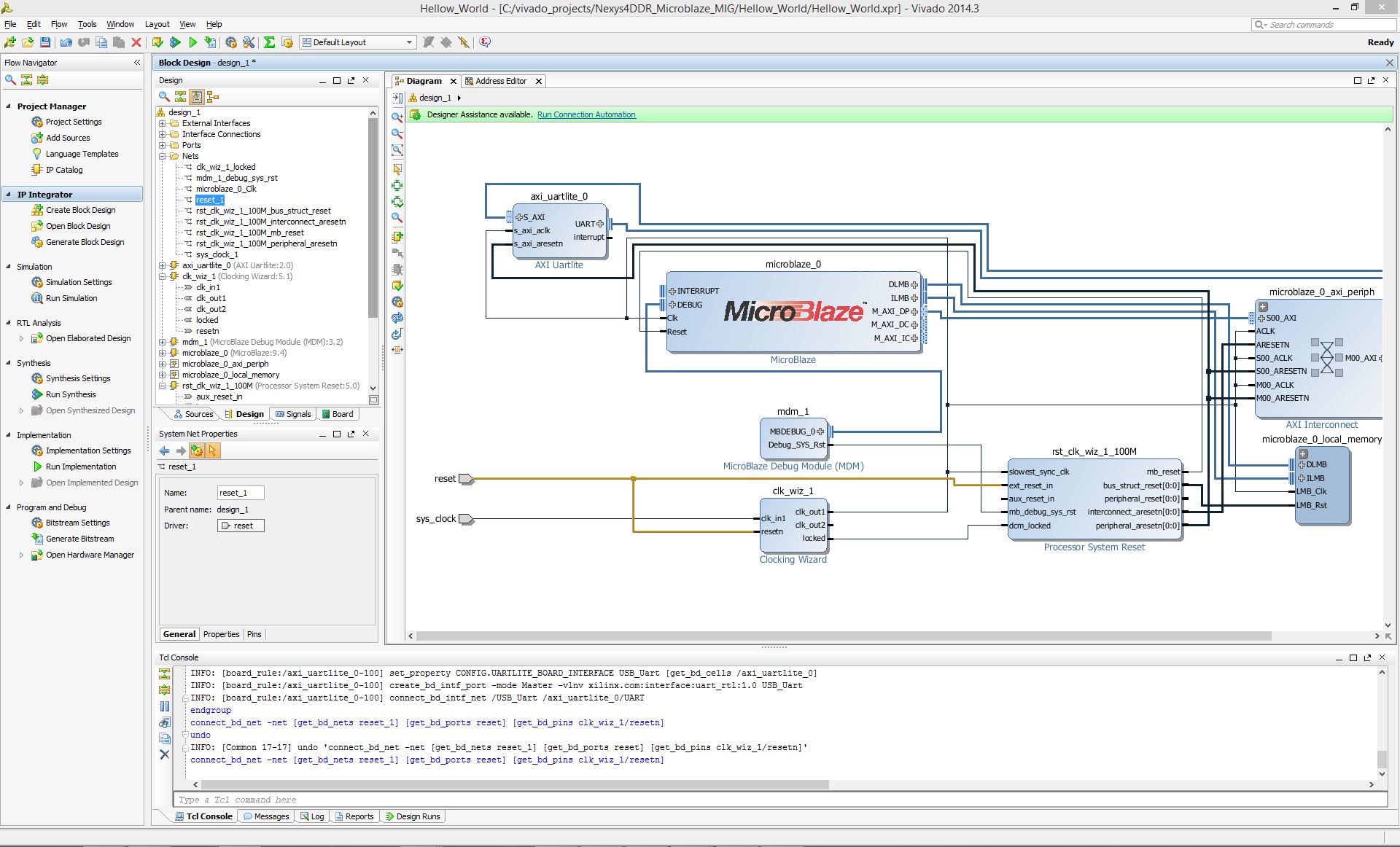Click the red X delete toolbar icon
1400x847 pixels.
(136, 42)
